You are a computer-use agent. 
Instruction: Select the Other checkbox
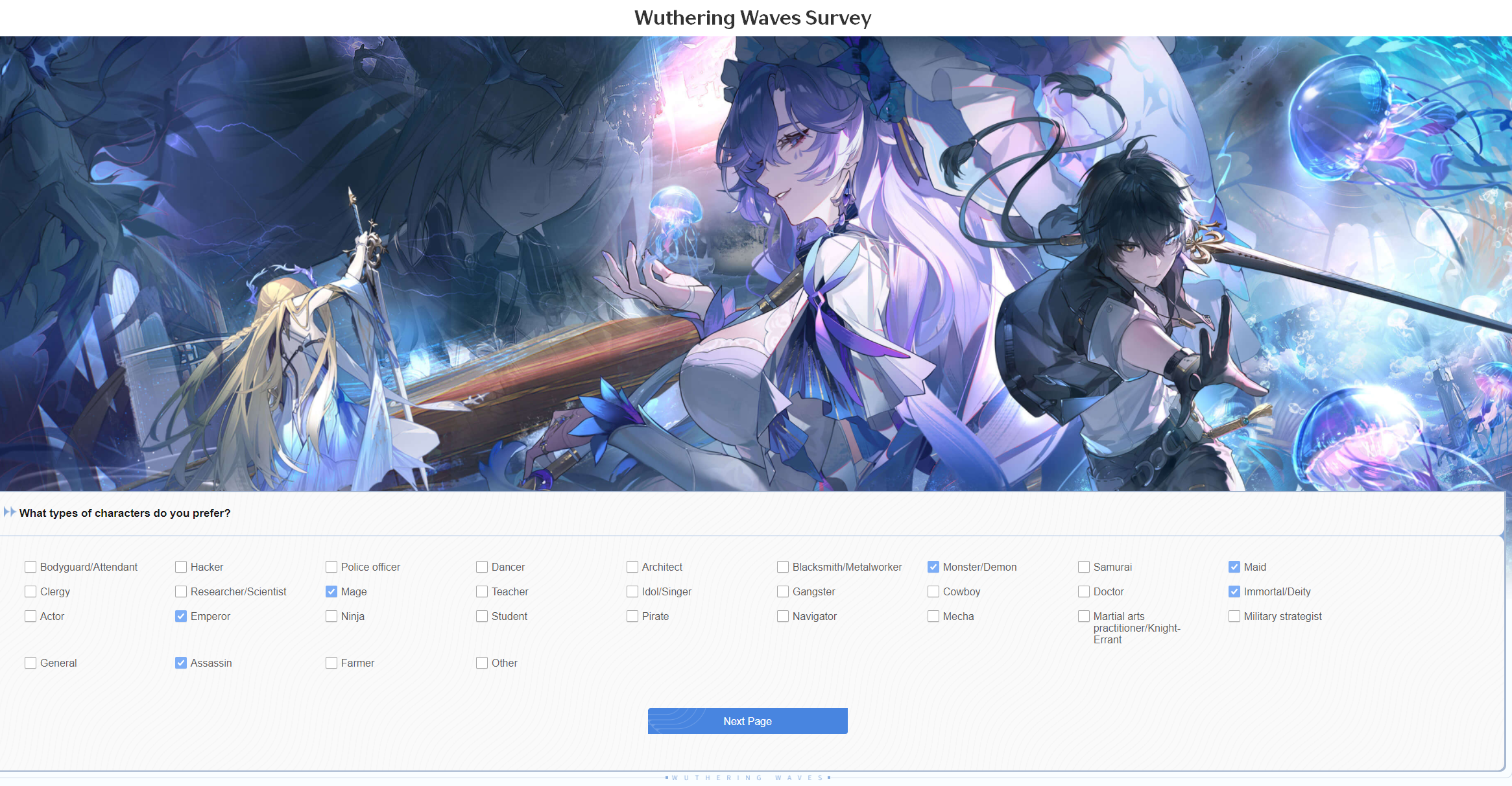pyautogui.click(x=482, y=663)
